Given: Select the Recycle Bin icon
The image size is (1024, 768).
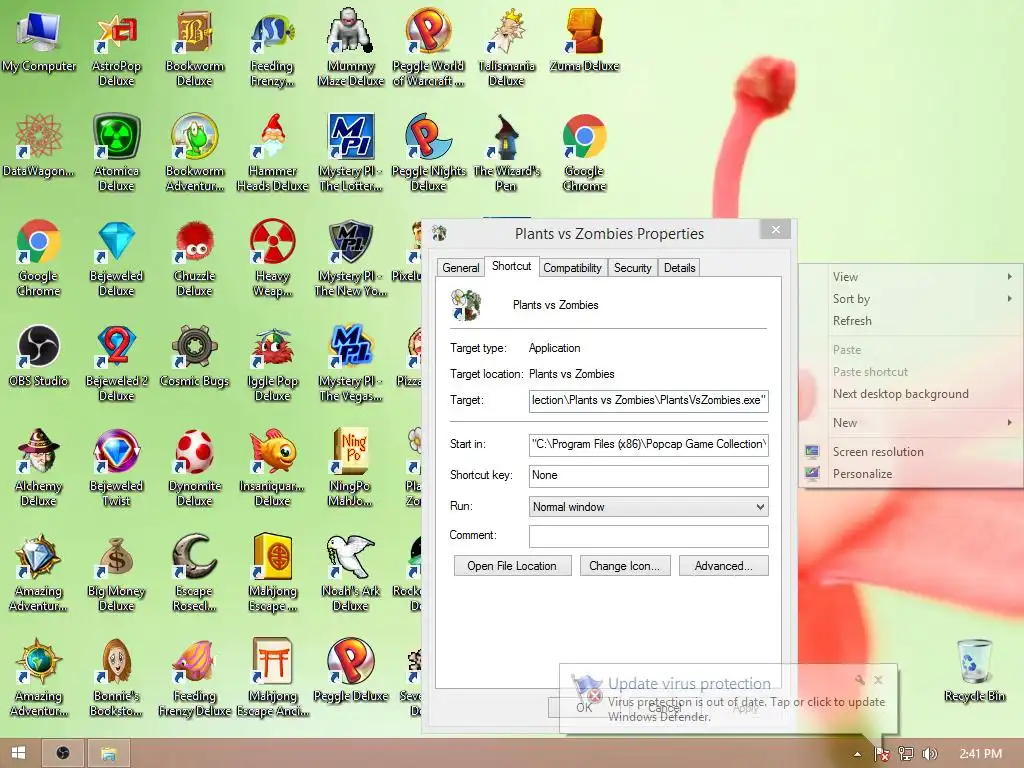Looking at the screenshot, I should 974,672.
